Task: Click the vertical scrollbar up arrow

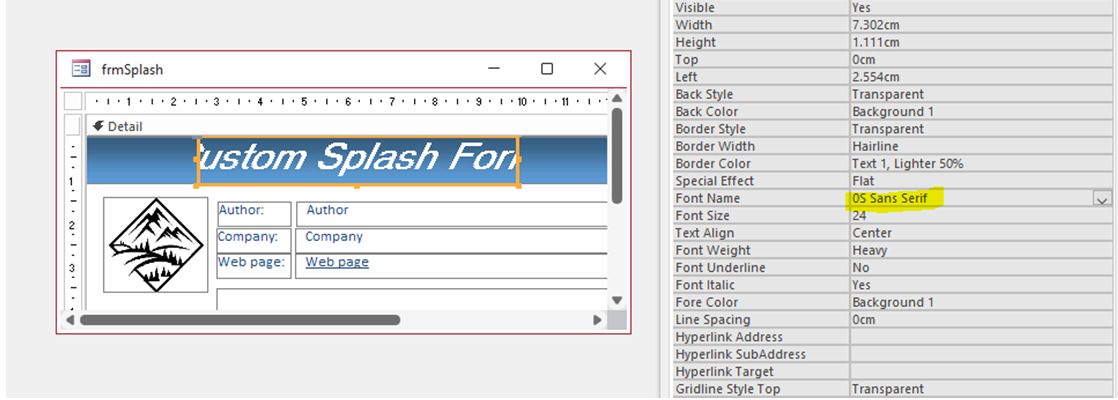Action: 617,98
